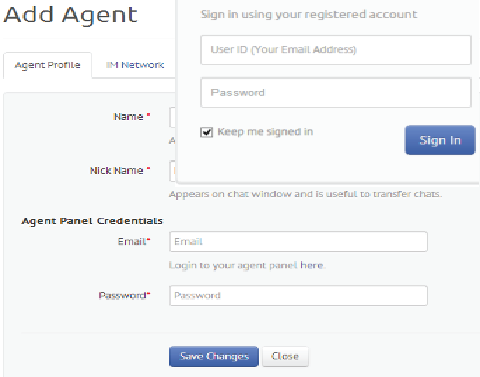This screenshot has height=377, width=480.
Task: Click the Save Changes button
Action: pyautogui.click(x=214, y=356)
